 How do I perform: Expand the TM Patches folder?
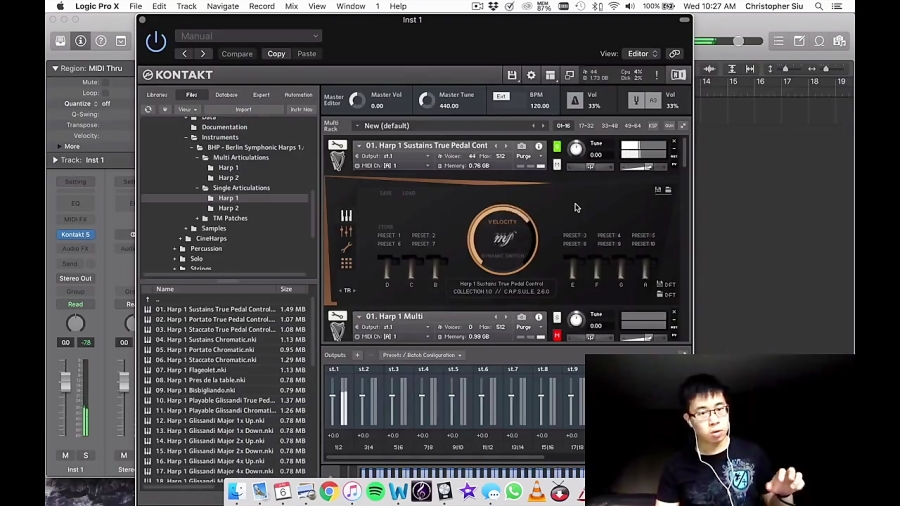click(x=197, y=218)
